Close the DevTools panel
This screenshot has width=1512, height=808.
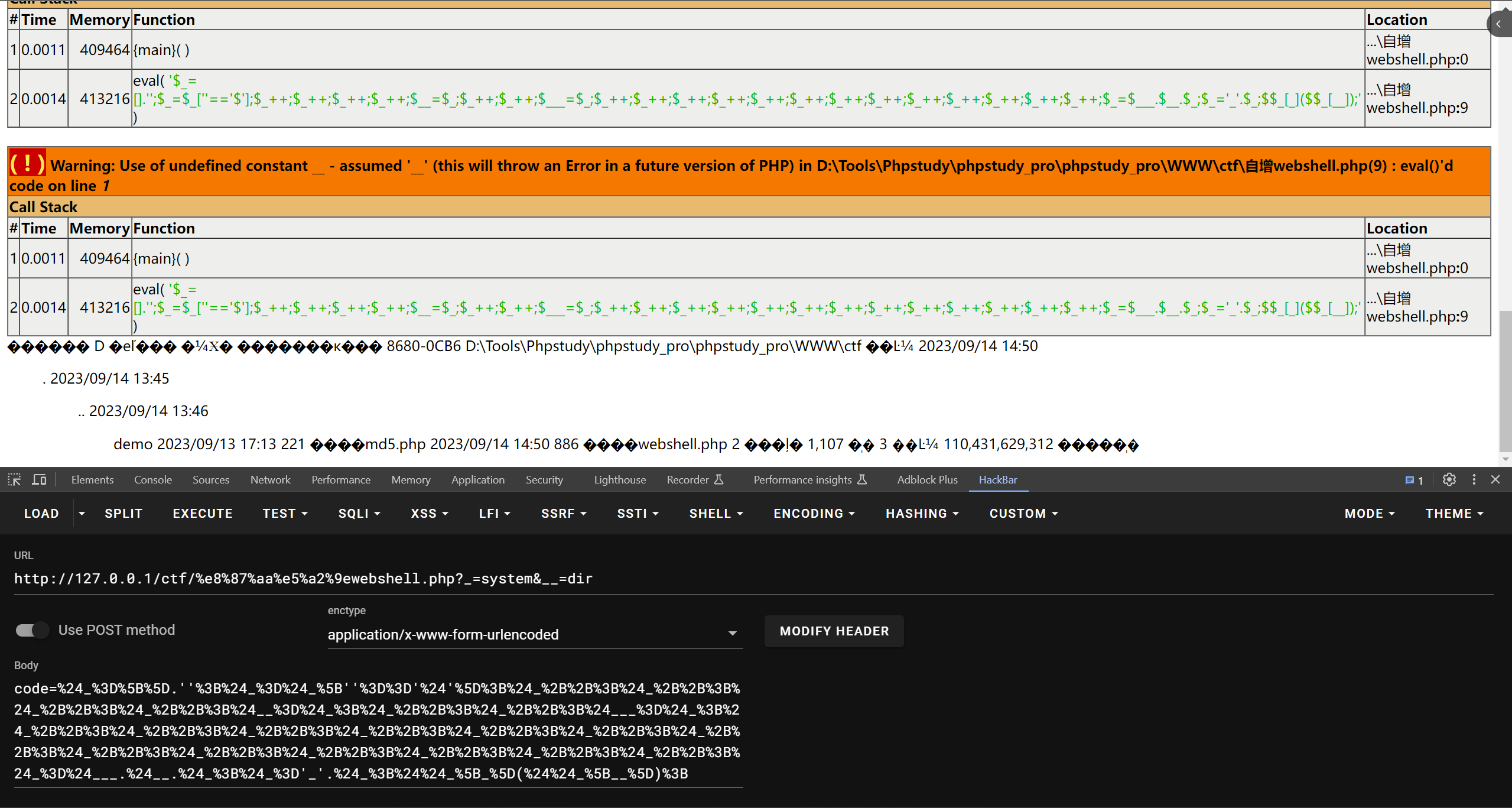1495,479
